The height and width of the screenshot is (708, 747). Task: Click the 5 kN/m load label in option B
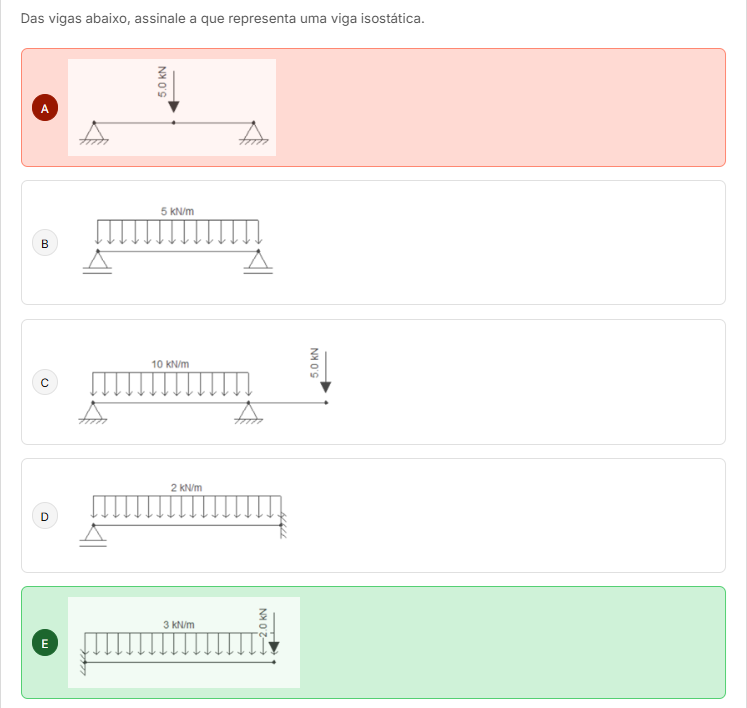[178, 212]
